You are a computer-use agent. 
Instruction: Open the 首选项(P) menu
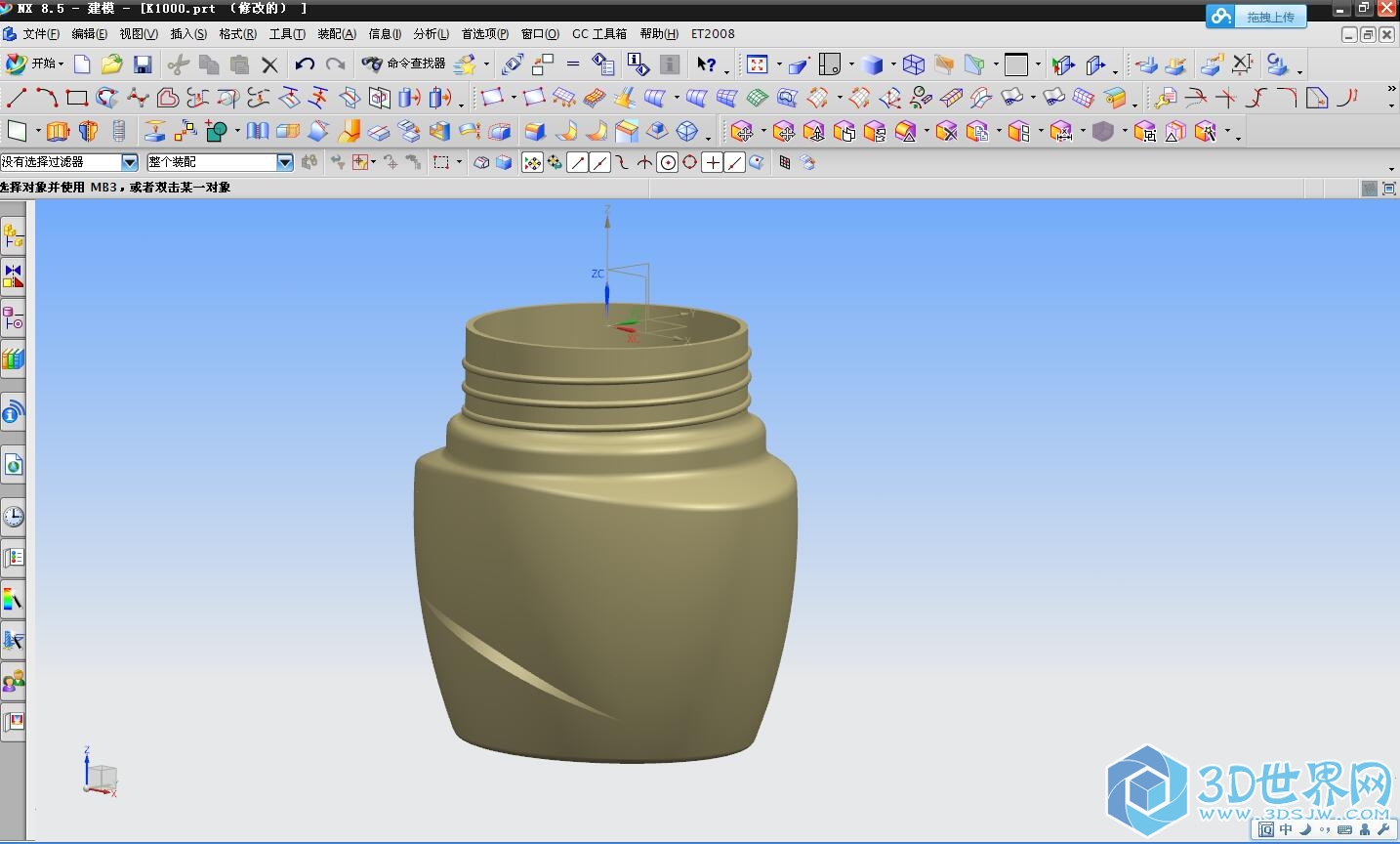[x=485, y=34]
